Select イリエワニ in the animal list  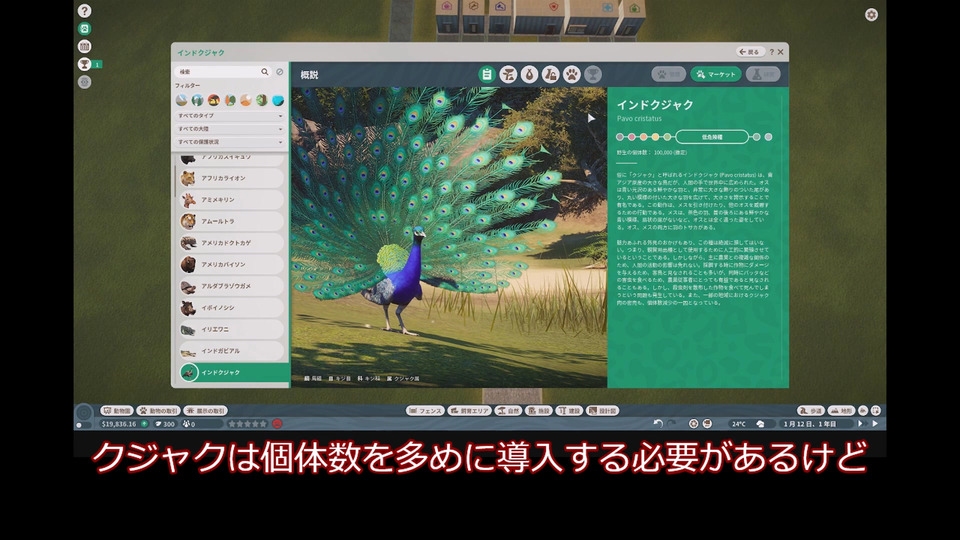click(232, 329)
